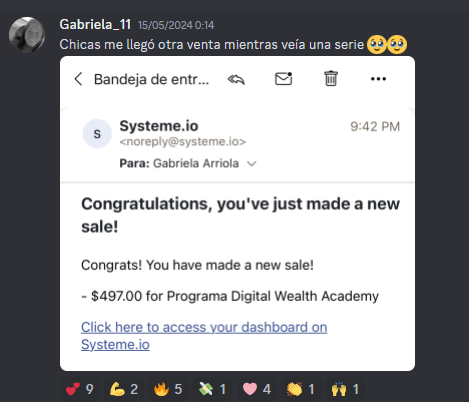The image size is (469, 402).
Task: Open the Systeme.io dashboard access link
Action: point(204,336)
